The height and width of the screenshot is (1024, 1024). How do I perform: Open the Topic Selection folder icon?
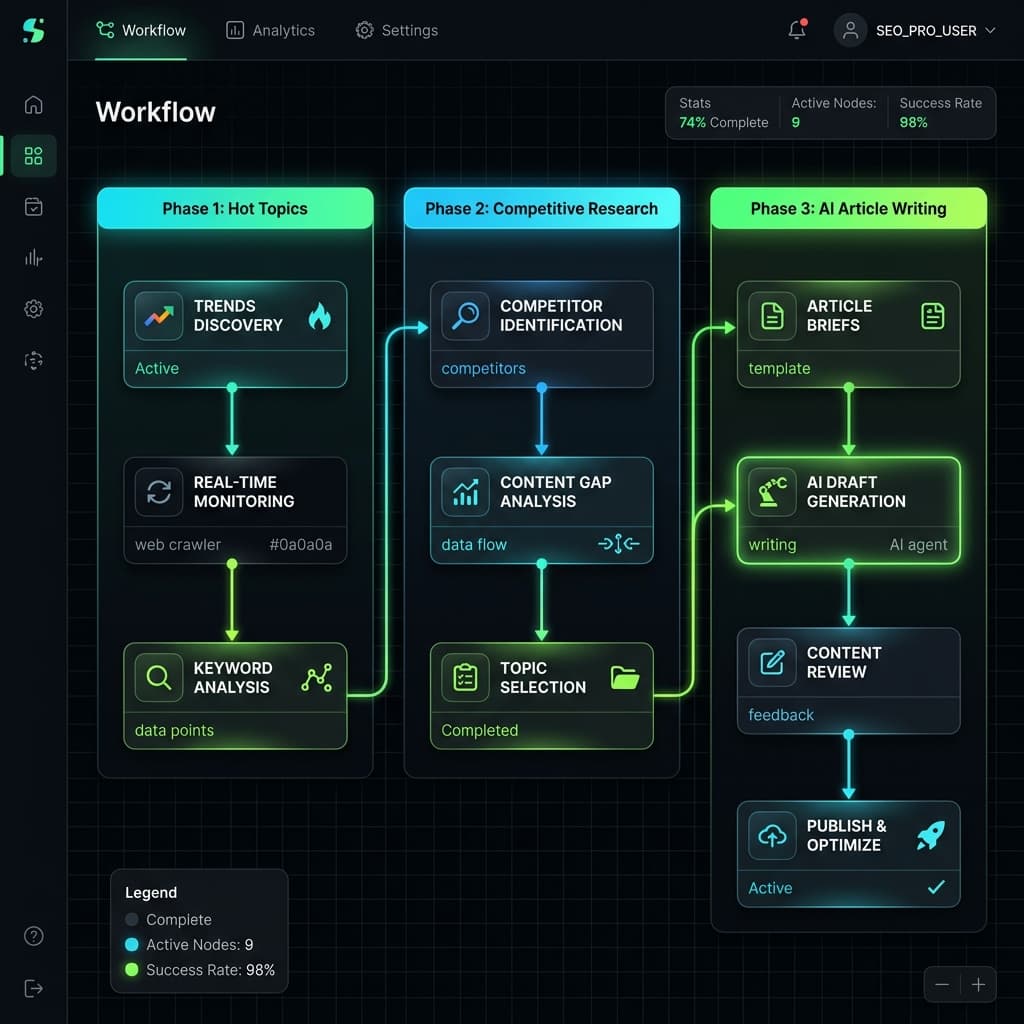[624, 677]
